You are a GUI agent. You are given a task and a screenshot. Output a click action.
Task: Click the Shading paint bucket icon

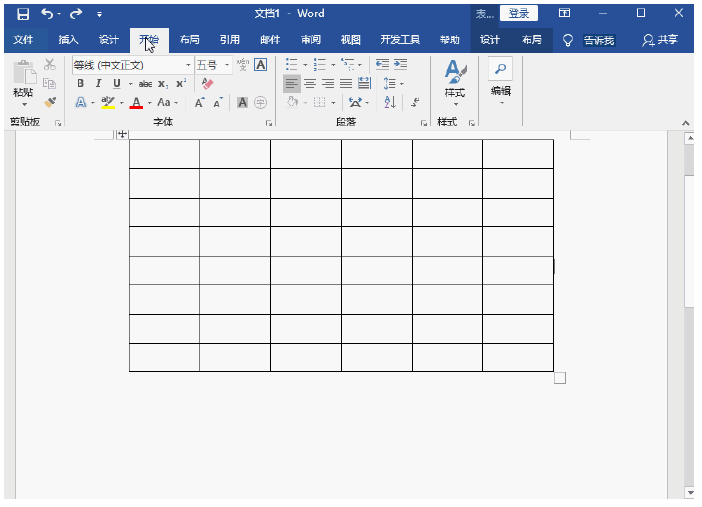coord(292,103)
